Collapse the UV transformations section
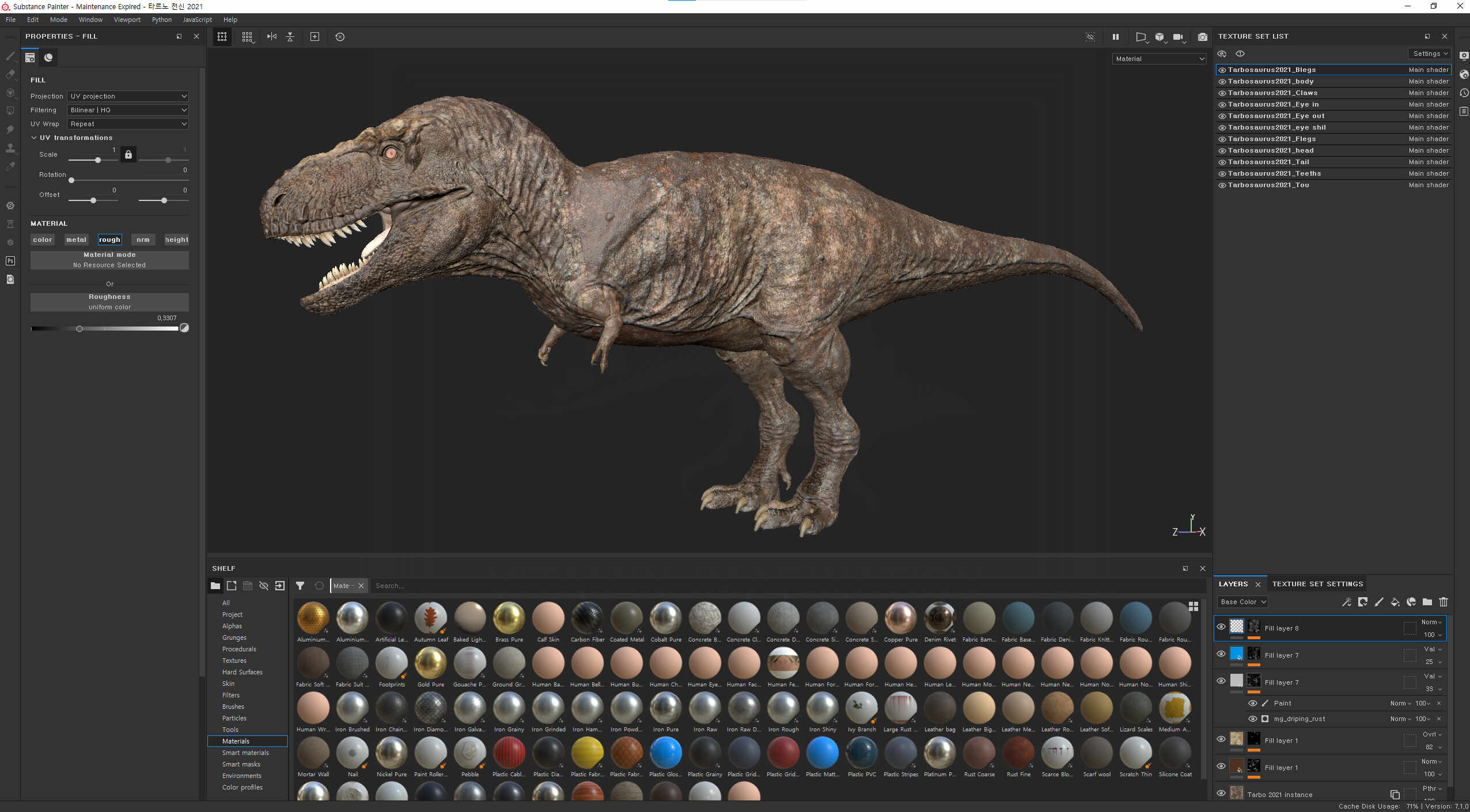The height and width of the screenshot is (812, 1470). (x=34, y=138)
